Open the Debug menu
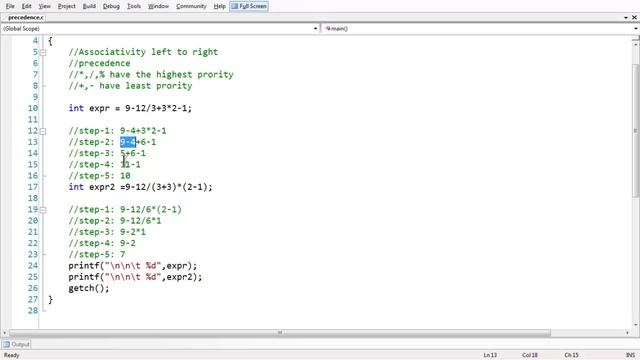This screenshot has height=360, width=640. [111, 6]
